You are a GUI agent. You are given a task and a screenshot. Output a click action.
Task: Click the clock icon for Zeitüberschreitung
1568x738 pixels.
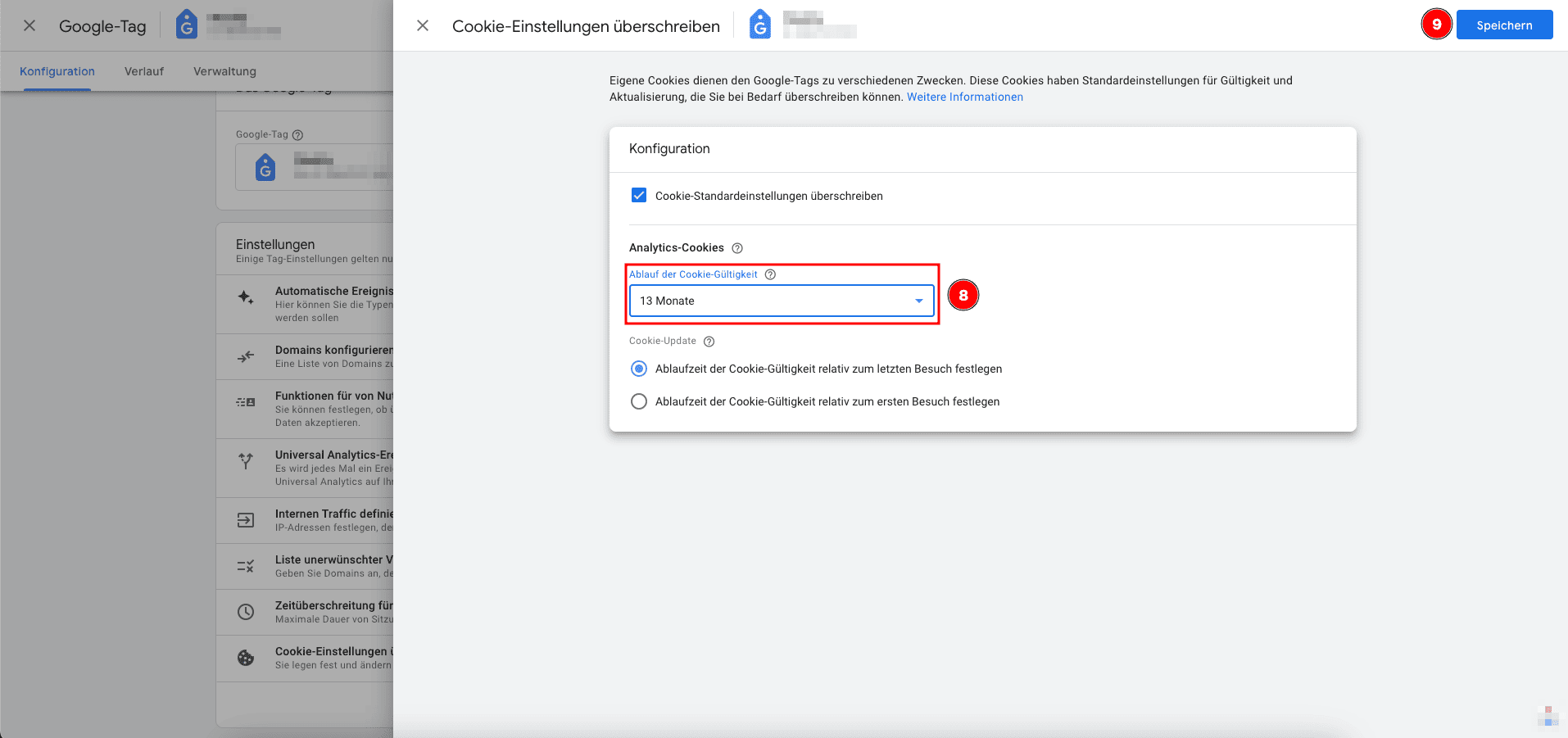coord(246,612)
